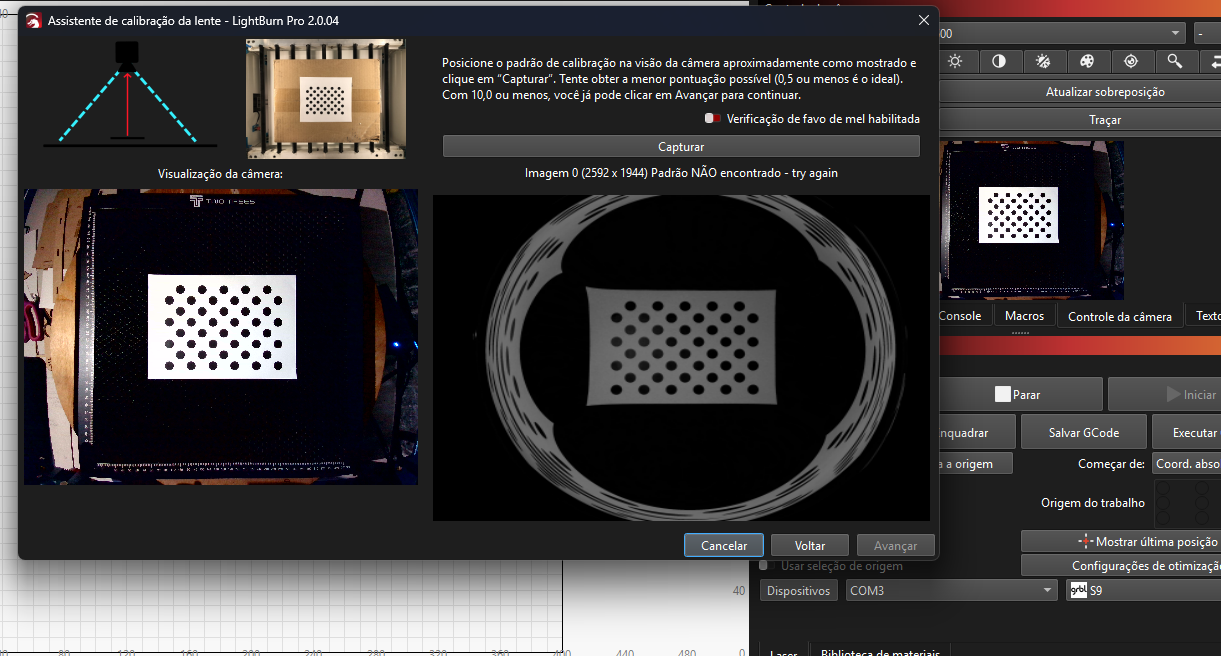Toggle the Usar seleção de origem switch
This screenshot has height=656, width=1221.
tap(765, 566)
